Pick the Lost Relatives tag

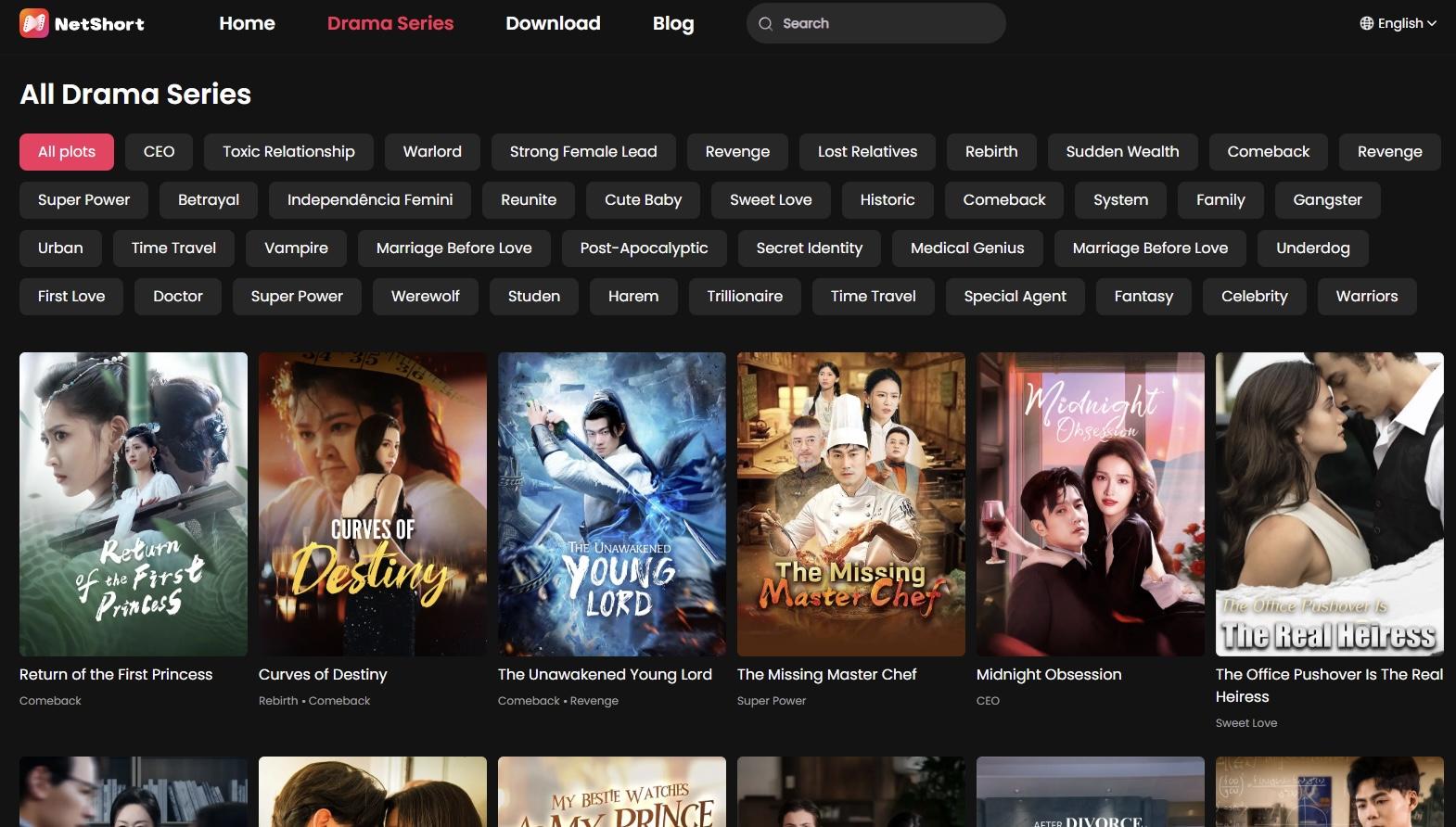[x=867, y=152]
